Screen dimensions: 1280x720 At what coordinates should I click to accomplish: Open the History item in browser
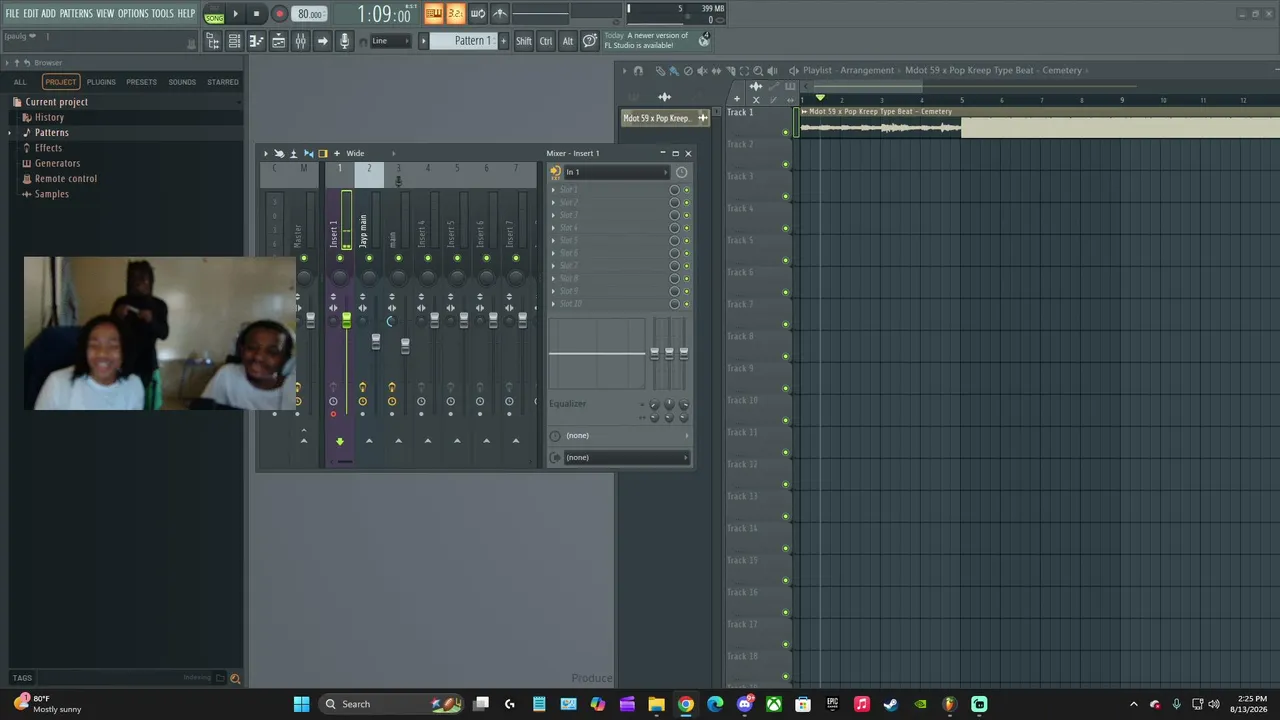click(x=49, y=117)
